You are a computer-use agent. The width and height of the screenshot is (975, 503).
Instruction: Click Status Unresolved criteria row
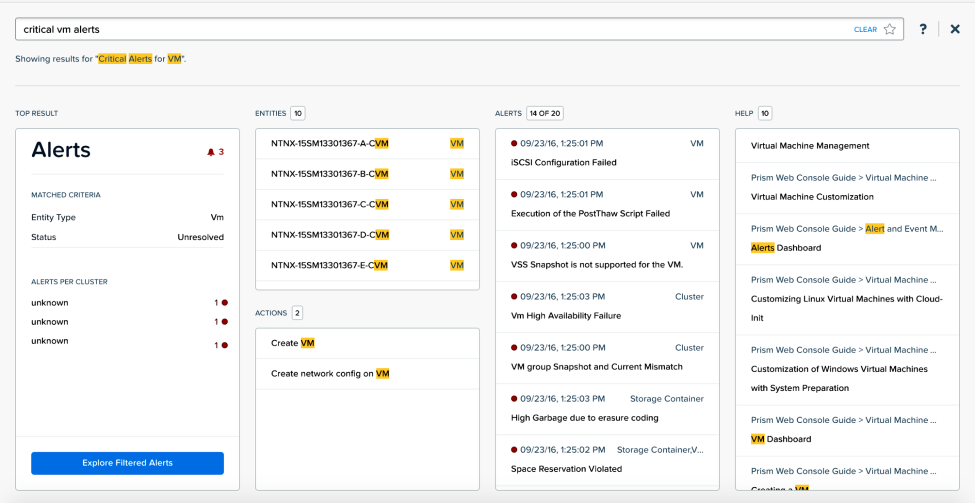(x=127, y=237)
